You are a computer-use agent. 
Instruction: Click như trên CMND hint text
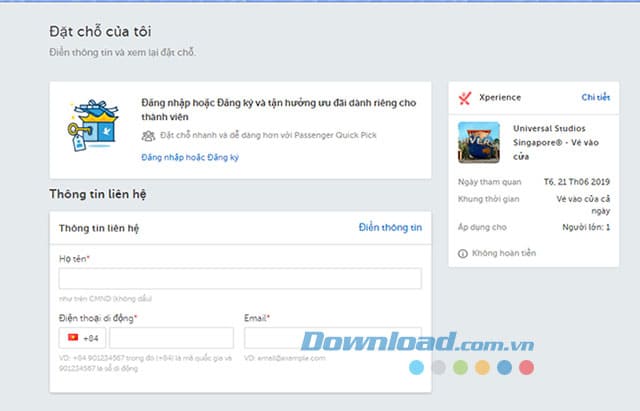coord(105,299)
